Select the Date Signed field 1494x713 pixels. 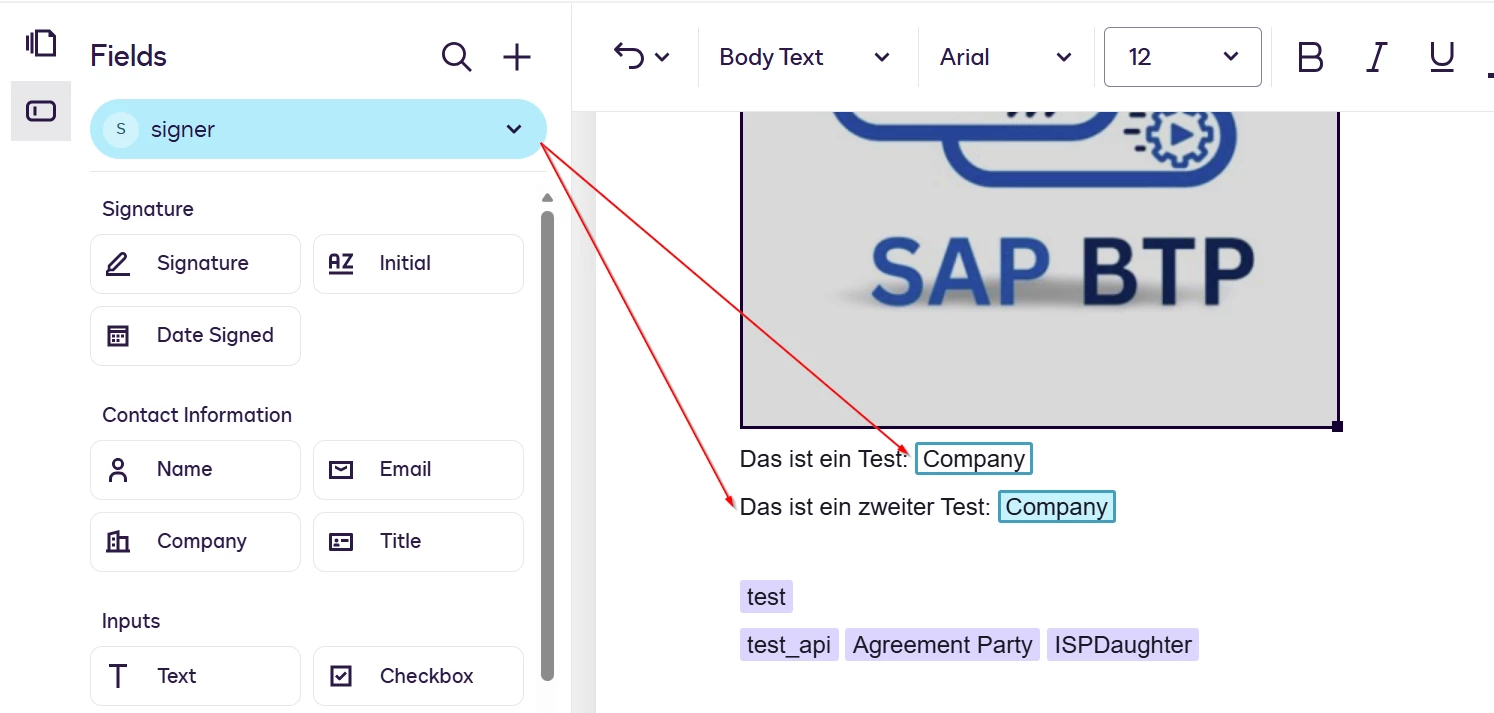coord(195,336)
